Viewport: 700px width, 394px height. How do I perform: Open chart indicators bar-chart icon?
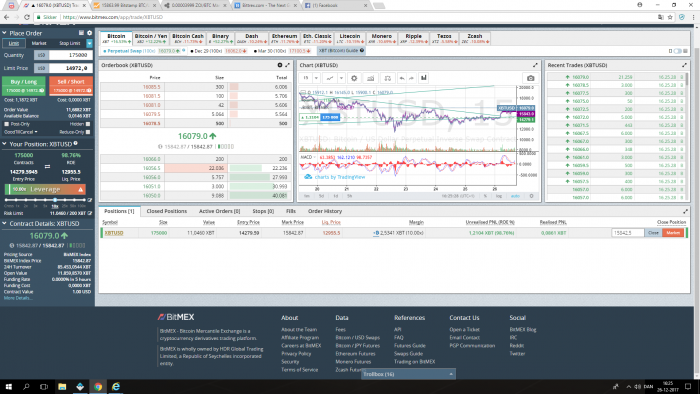coord(424,78)
